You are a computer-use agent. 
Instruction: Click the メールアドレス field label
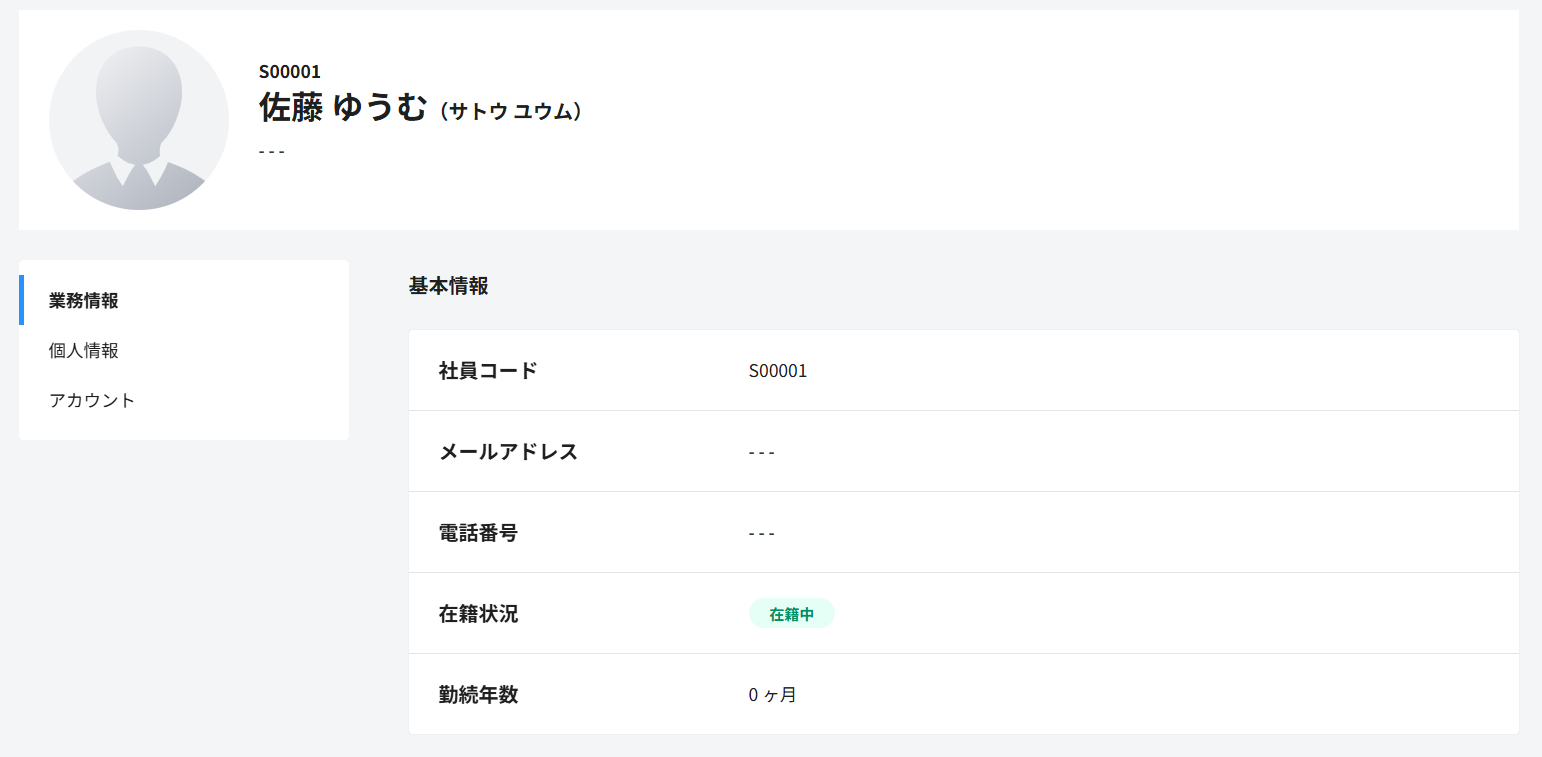pos(508,452)
